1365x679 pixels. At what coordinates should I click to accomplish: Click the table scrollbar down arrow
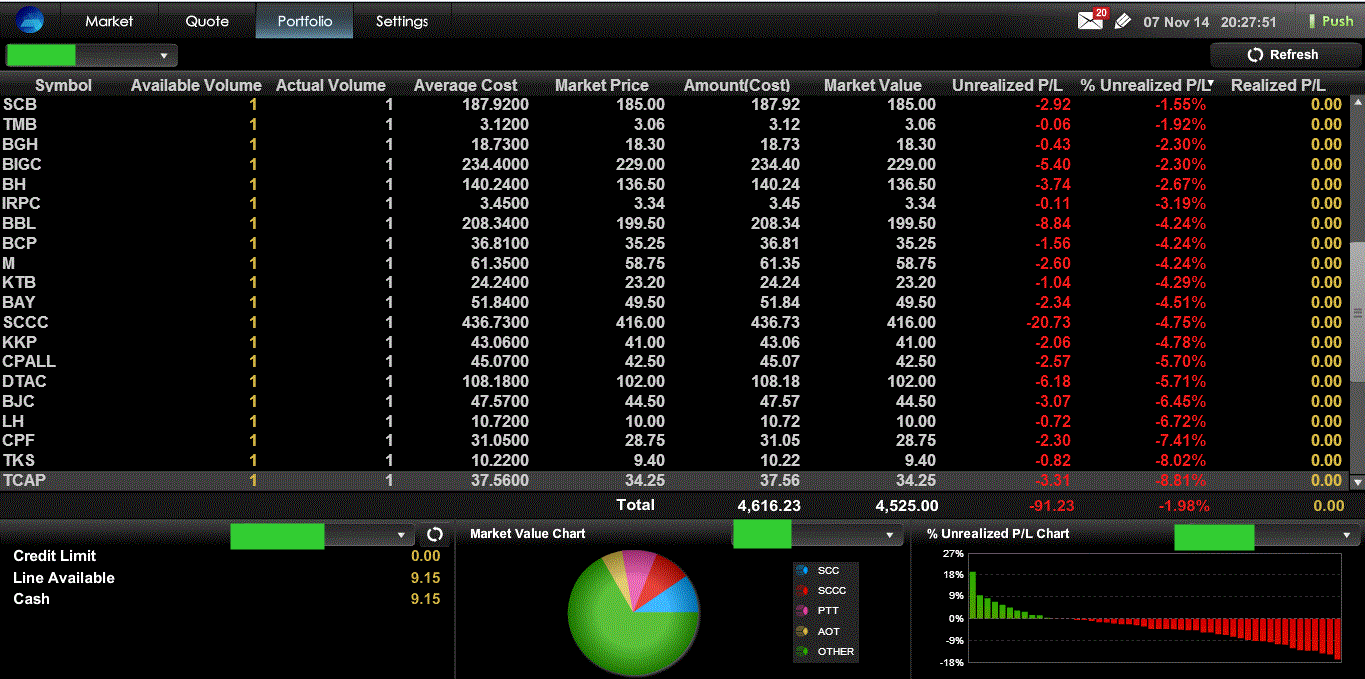(x=1357, y=481)
